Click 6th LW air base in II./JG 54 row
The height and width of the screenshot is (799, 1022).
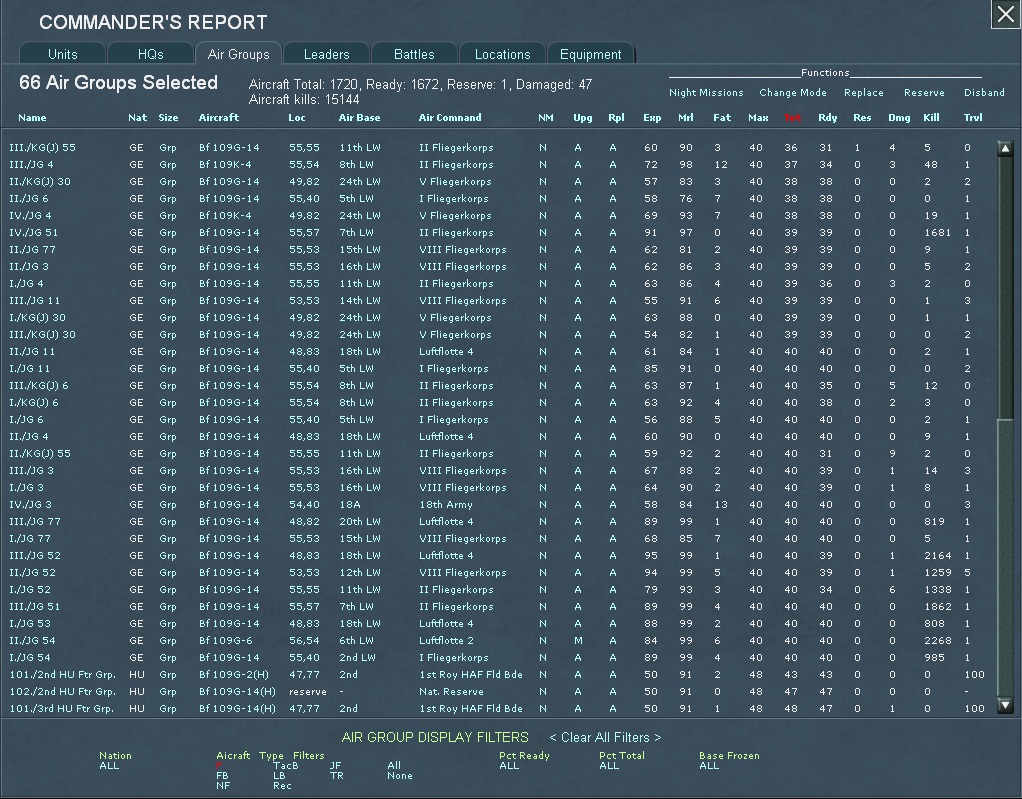(357, 640)
